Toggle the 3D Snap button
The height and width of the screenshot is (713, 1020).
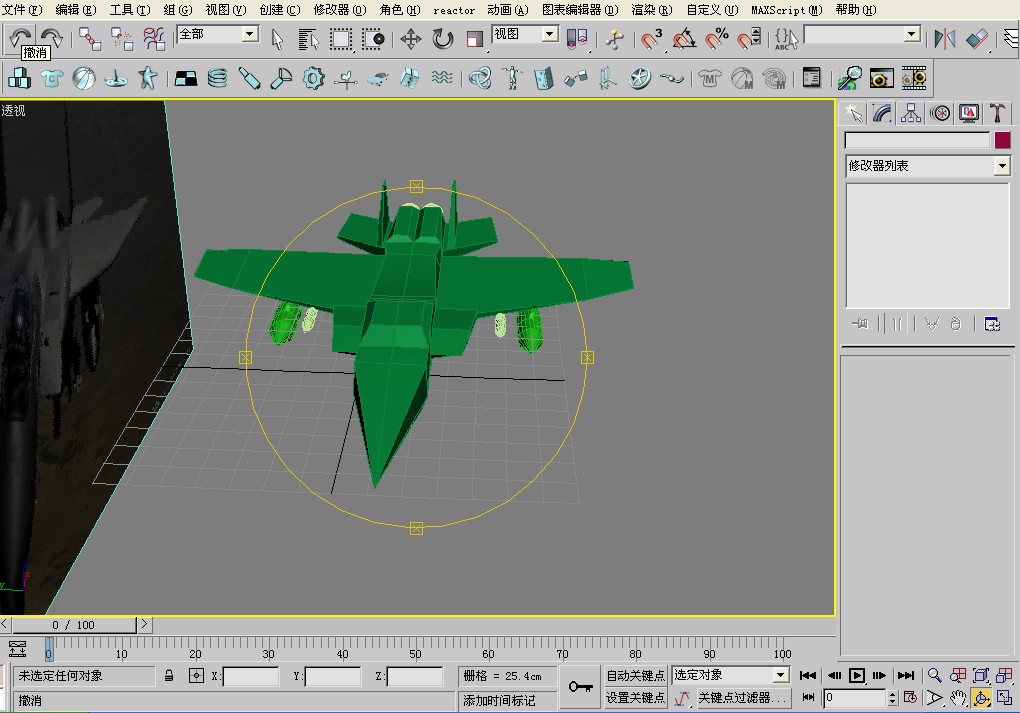pyautogui.click(x=651, y=39)
